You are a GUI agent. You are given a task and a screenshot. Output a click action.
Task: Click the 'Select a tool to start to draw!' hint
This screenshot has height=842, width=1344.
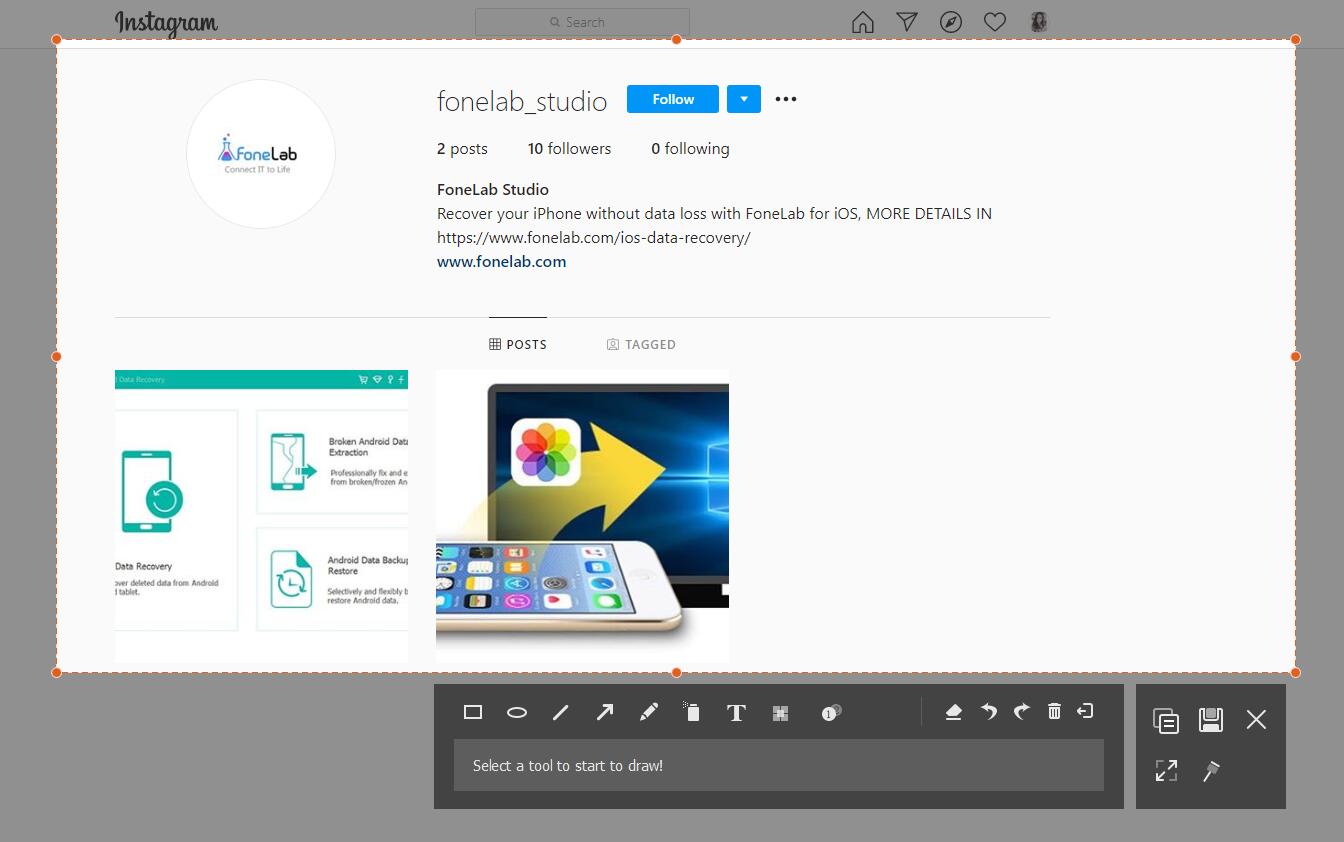click(x=568, y=765)
